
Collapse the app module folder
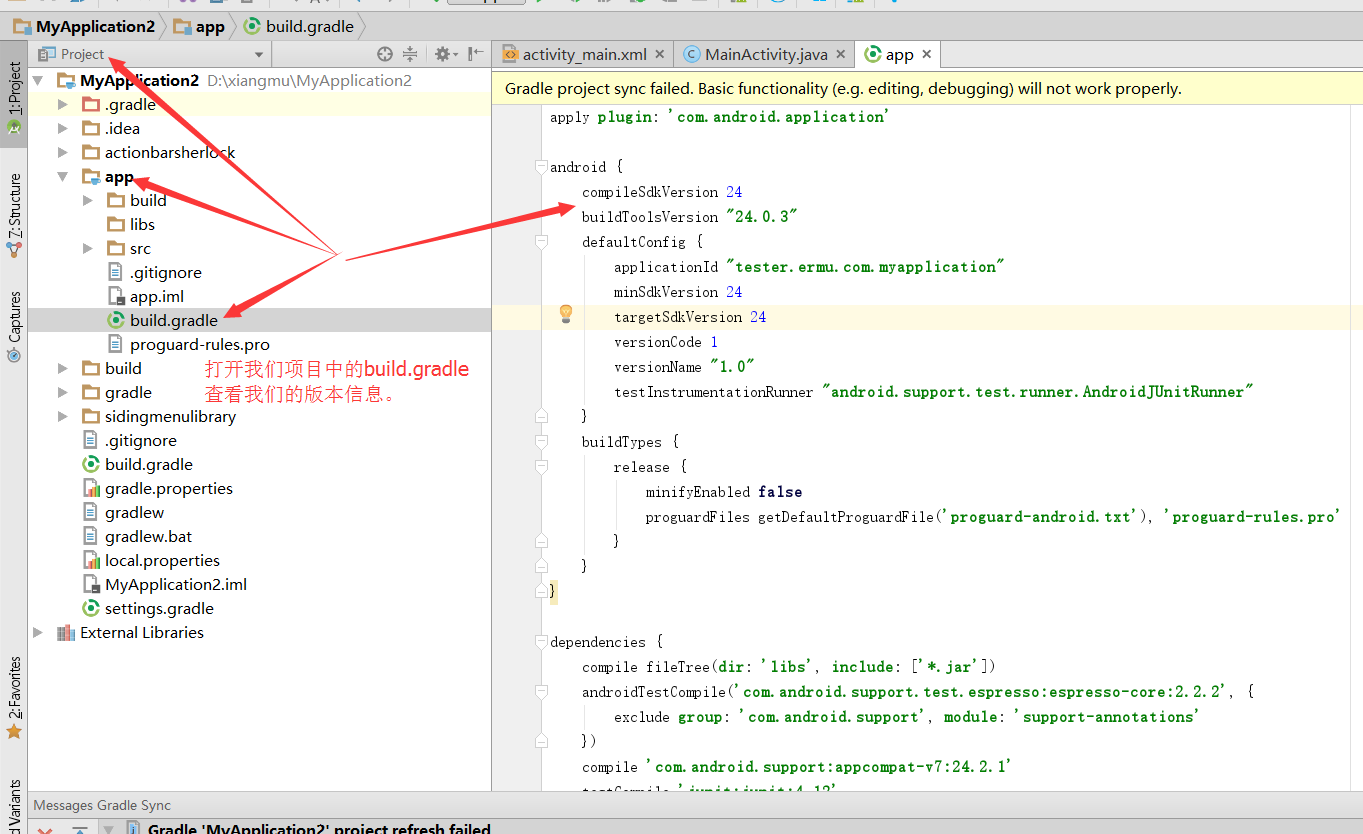click(x=63, y=176)
